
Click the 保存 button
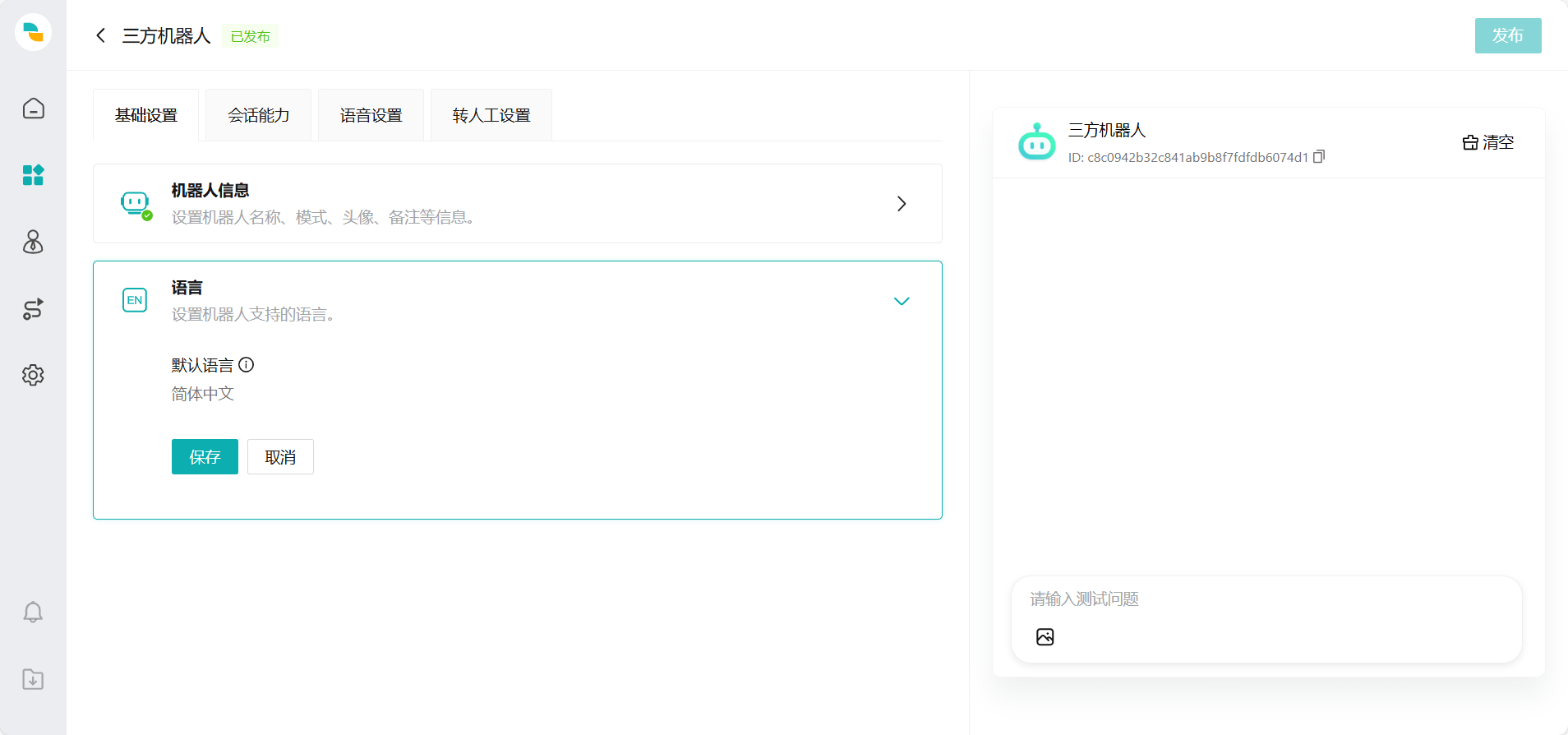click(x=205, y=457)
